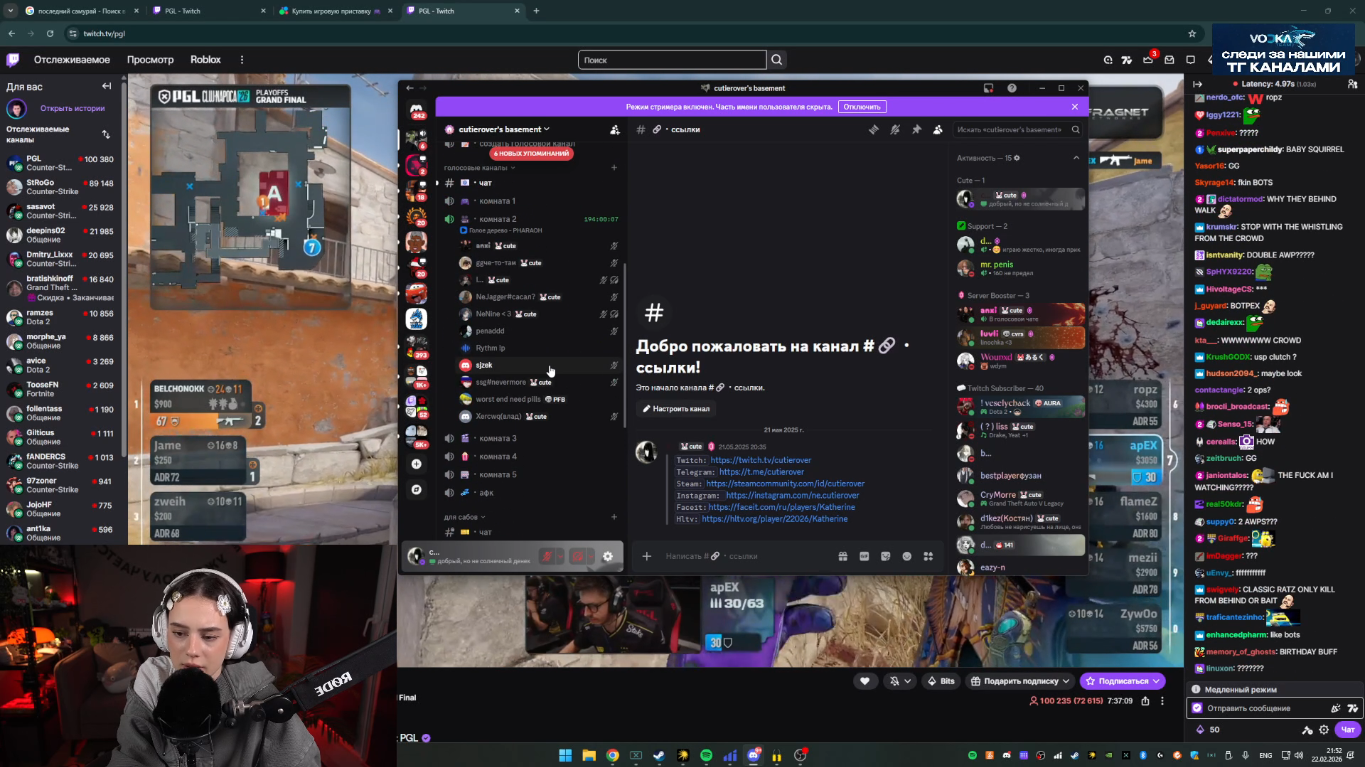The image size is (1365, 767).
Task: Open microphone options dropdown arrow in Discord
Action: (561, 556)
